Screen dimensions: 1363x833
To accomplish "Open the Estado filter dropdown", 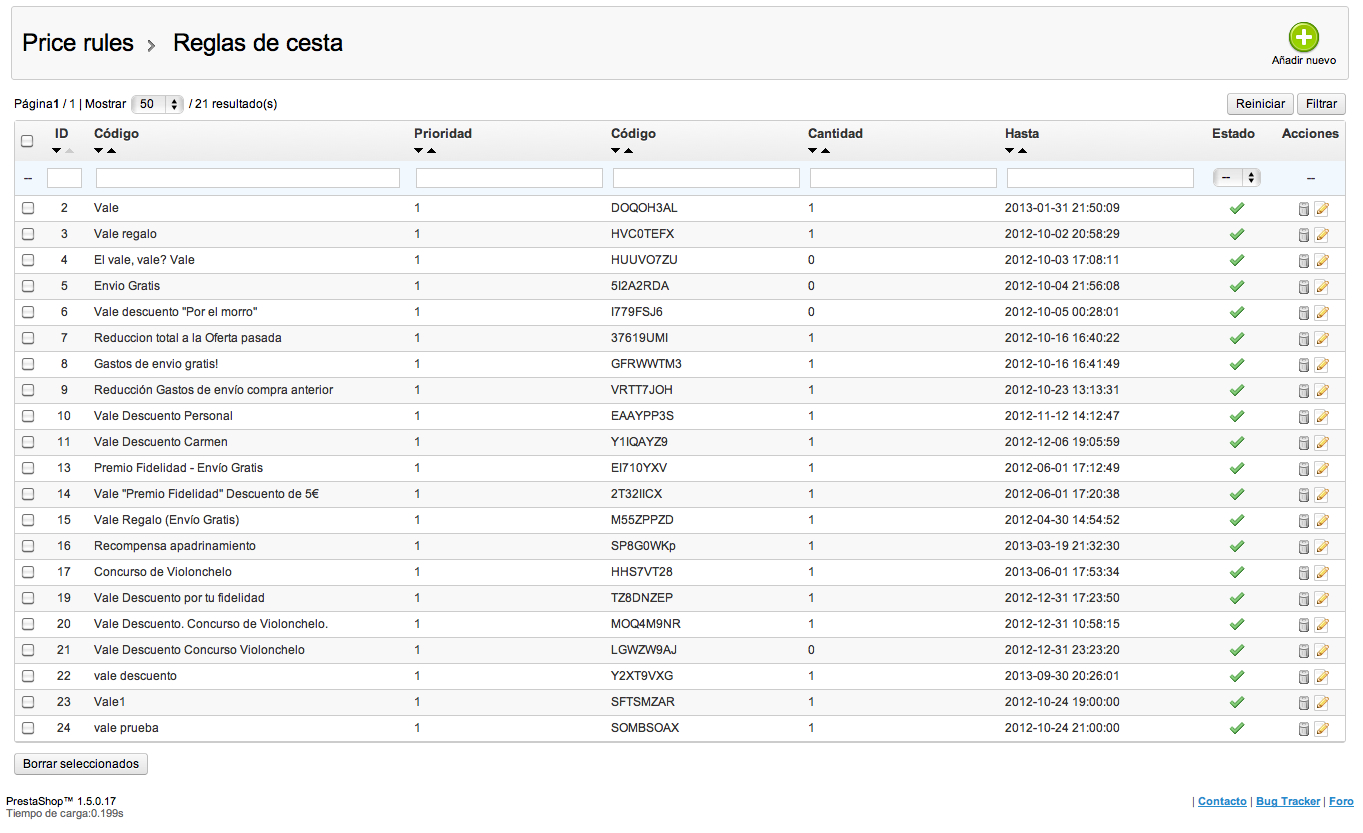I will [1237, 178].
